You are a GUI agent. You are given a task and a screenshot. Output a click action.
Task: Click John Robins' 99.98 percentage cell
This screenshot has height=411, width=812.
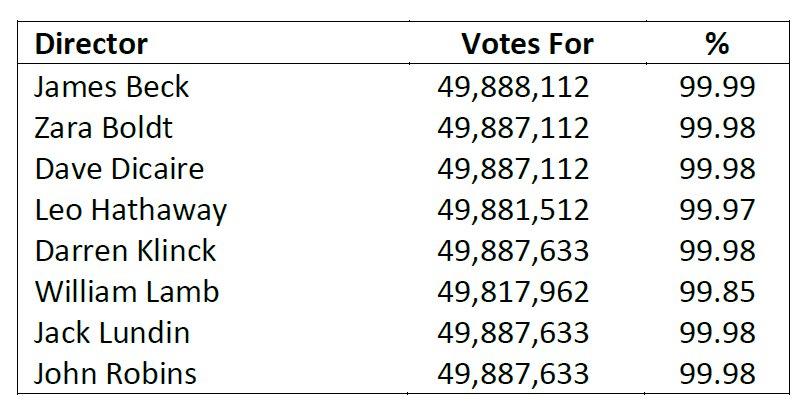717,374
